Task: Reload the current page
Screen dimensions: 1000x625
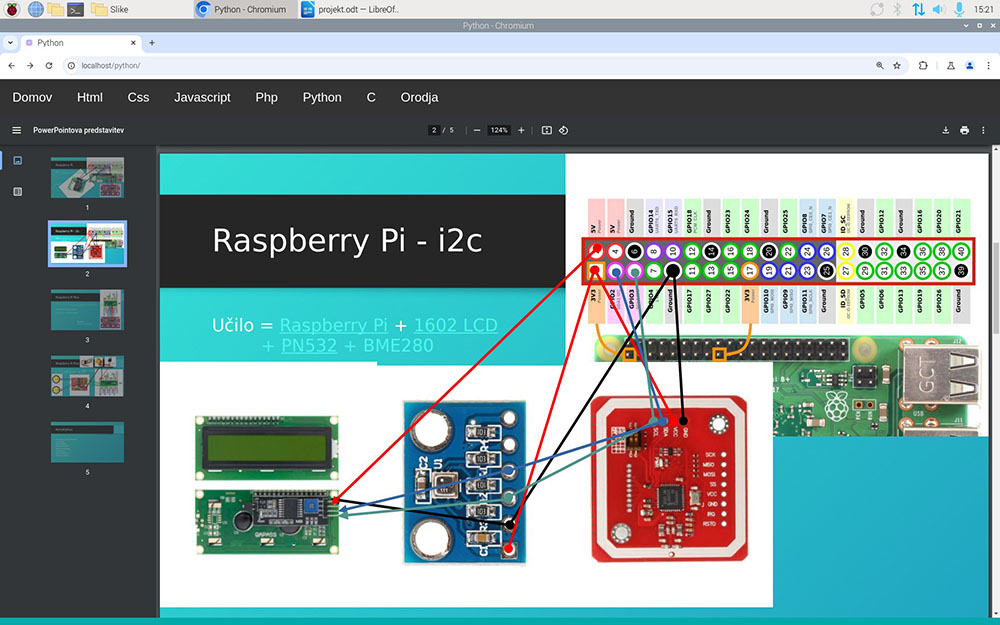Action: tap(48, 65)
